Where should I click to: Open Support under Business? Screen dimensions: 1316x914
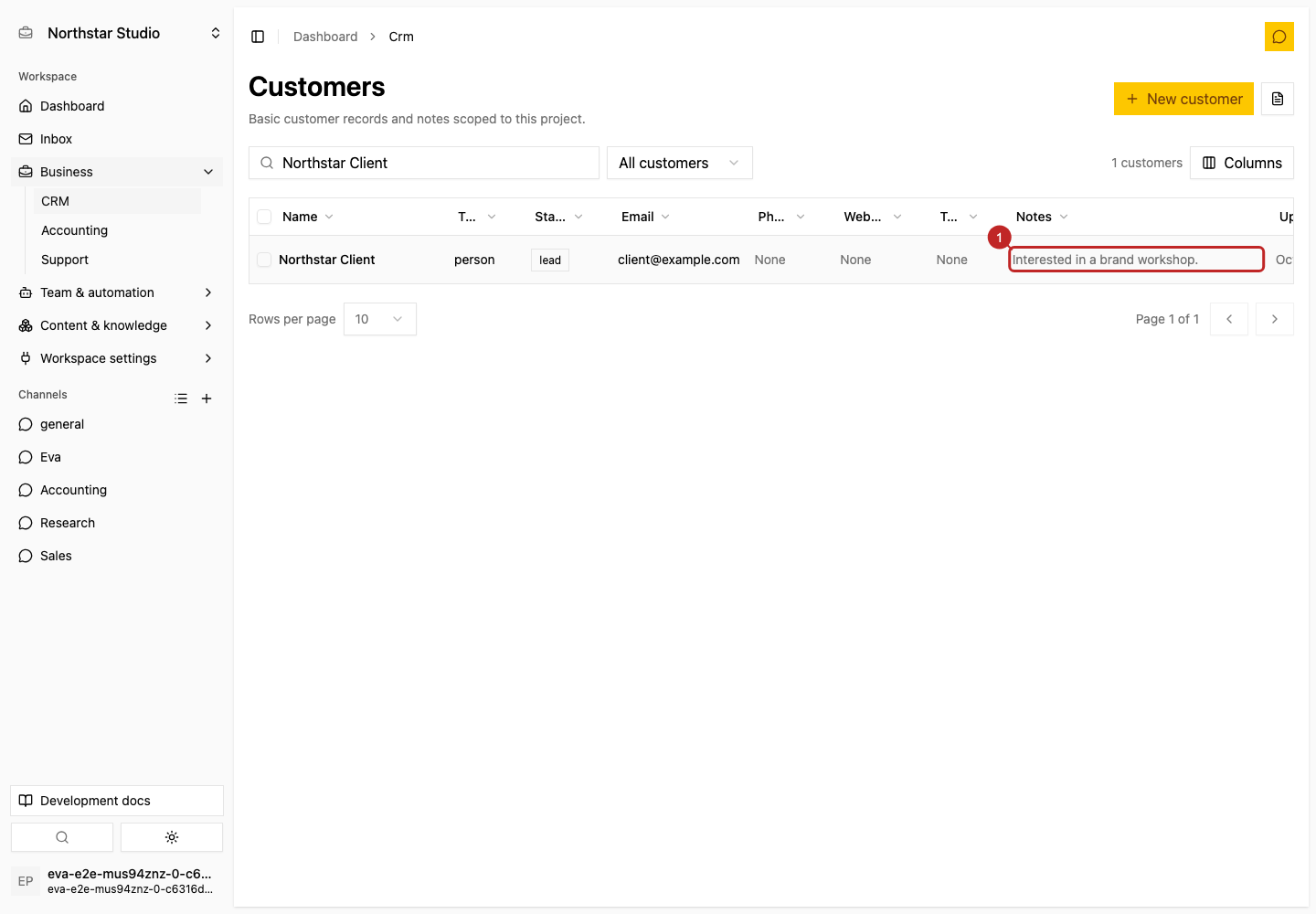[117, 260]
